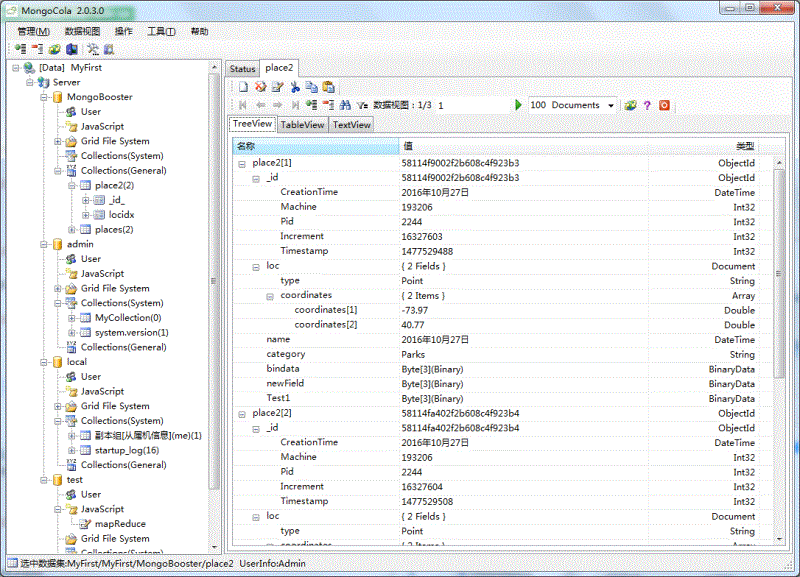Click the 类型 column header
Screen dimensions: 800x577
tap(703, 146)
